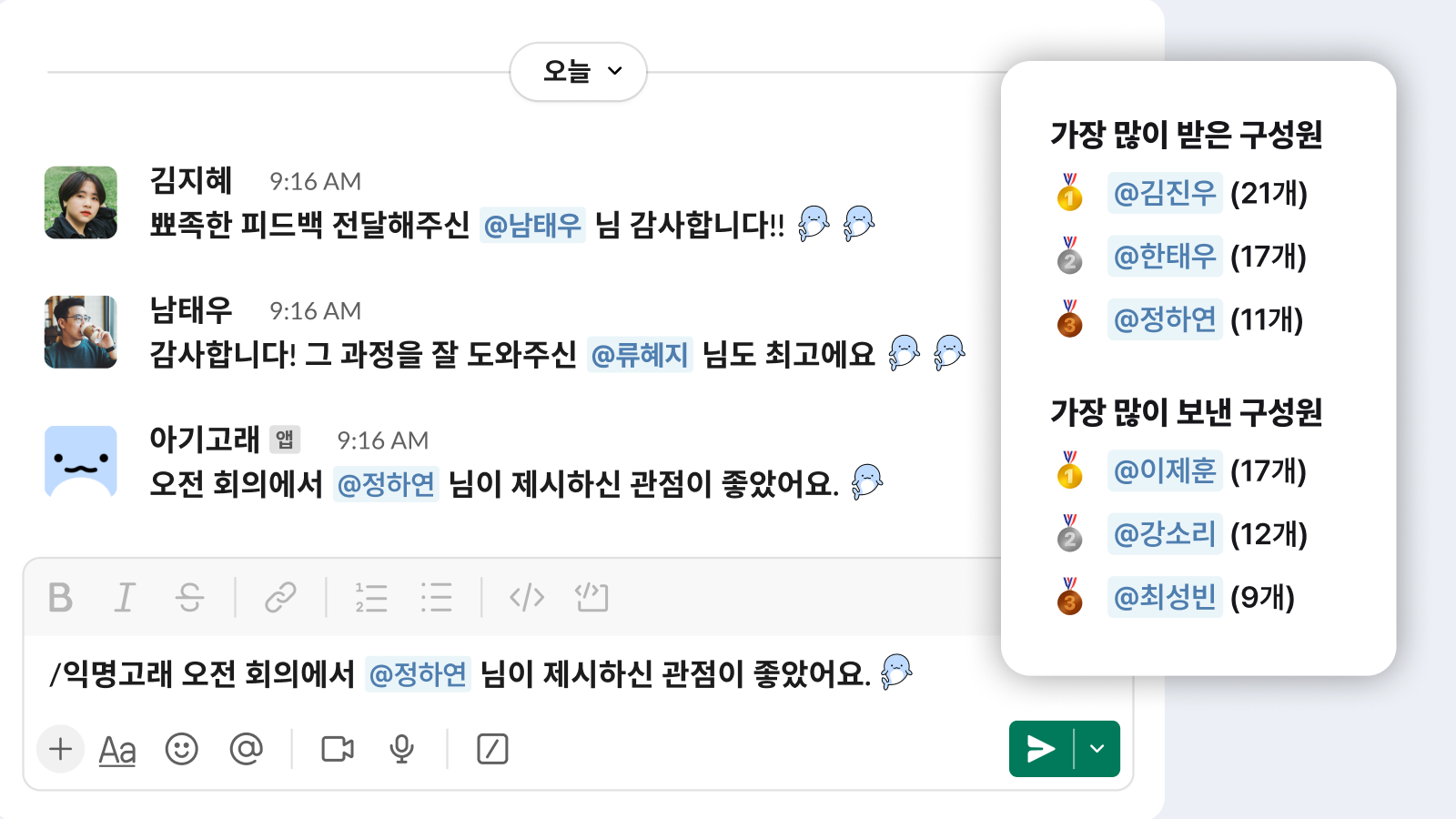1456x819 pixels.
Task: Toggle the Aa formatting toolbar
Action: (117, 751)
